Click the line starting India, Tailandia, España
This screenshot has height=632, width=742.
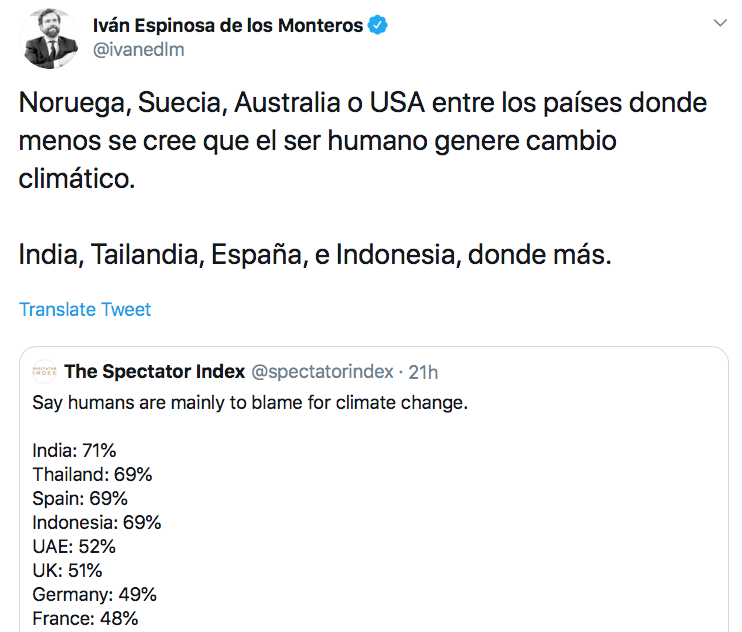314,255
